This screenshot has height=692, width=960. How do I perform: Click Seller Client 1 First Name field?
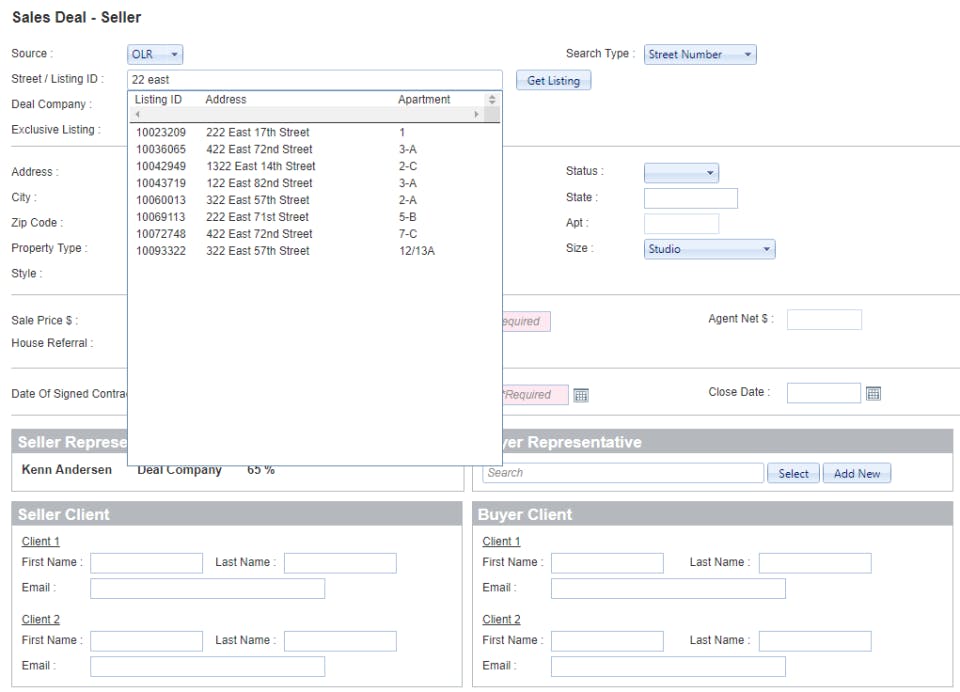146,563
